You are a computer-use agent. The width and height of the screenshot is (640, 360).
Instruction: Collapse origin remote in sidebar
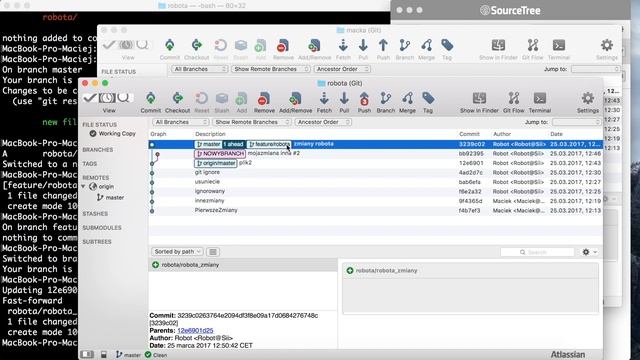(84, 187)
